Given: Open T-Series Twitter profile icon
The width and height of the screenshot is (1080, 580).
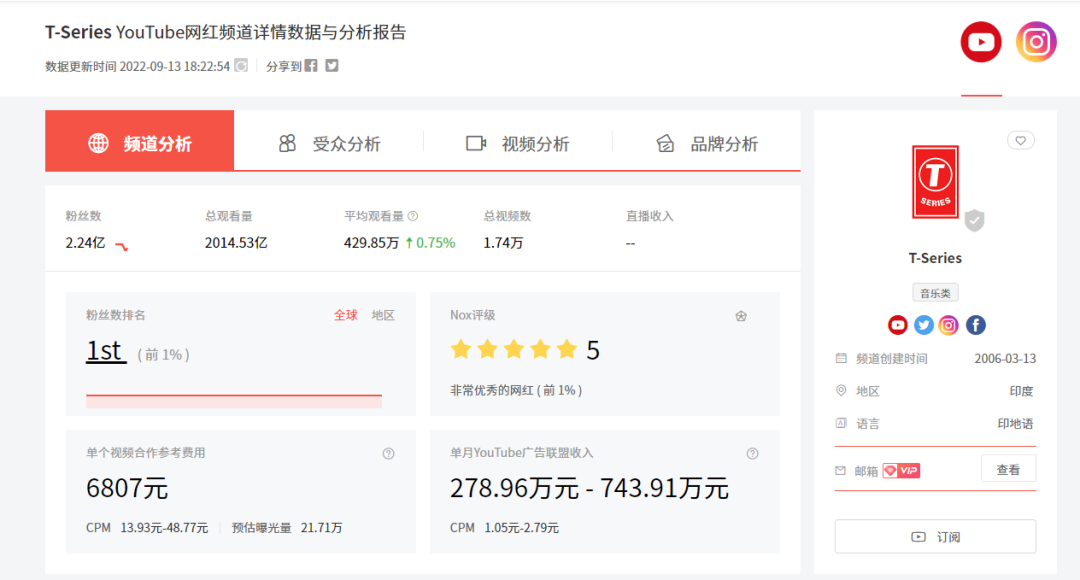Looking at the screenshot, I should tap(923, 325).
